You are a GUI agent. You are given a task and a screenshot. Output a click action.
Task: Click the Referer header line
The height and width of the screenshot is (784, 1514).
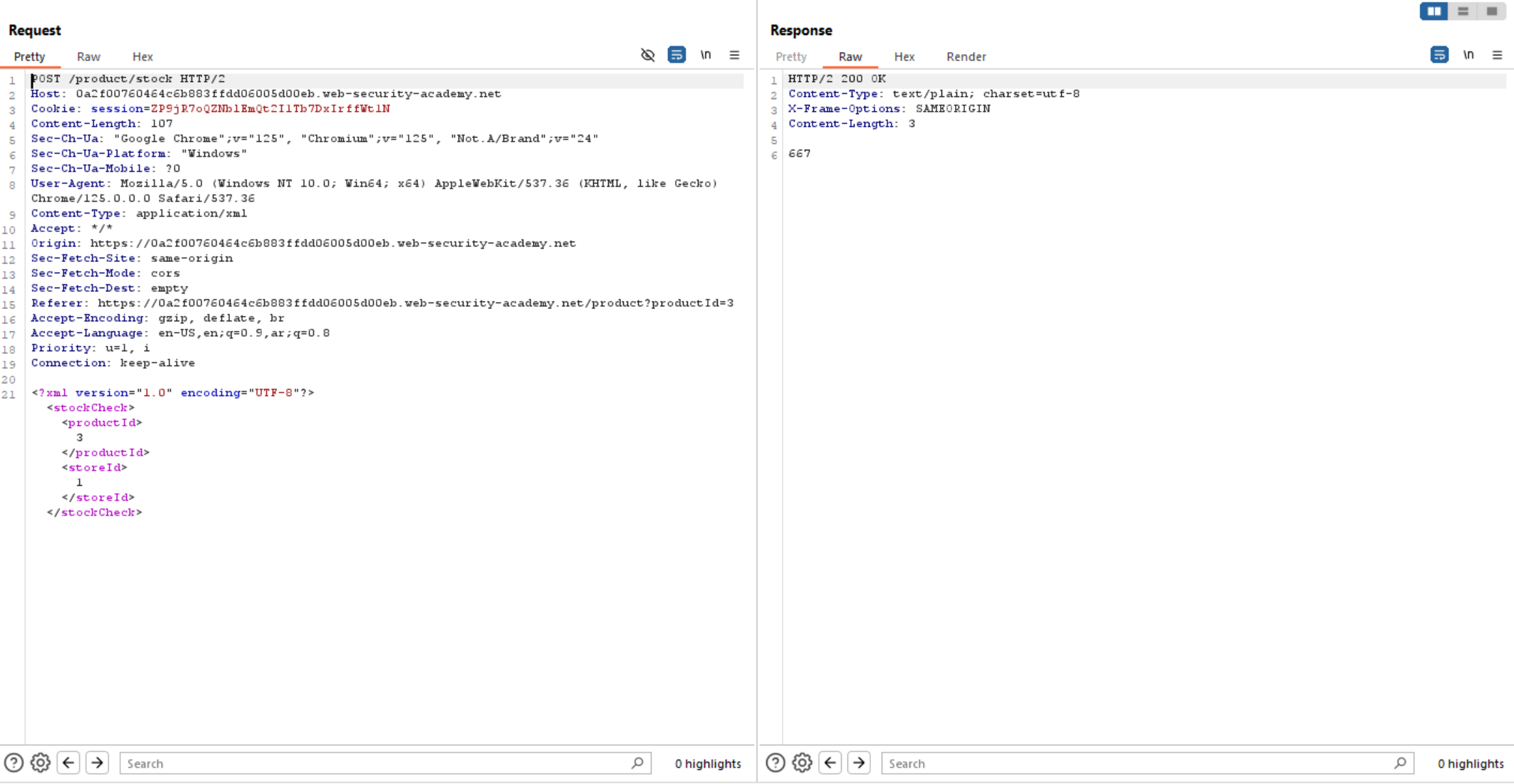point(382,303)
